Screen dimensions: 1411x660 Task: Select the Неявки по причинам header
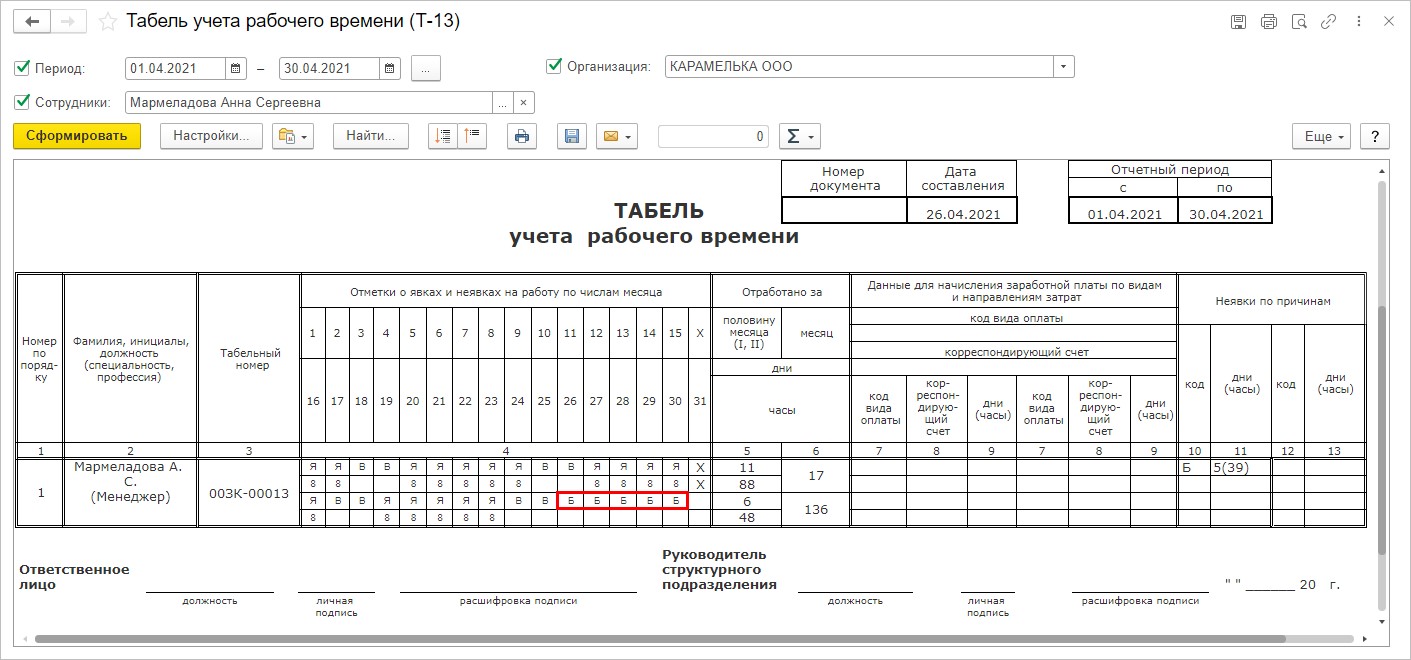1272,300
